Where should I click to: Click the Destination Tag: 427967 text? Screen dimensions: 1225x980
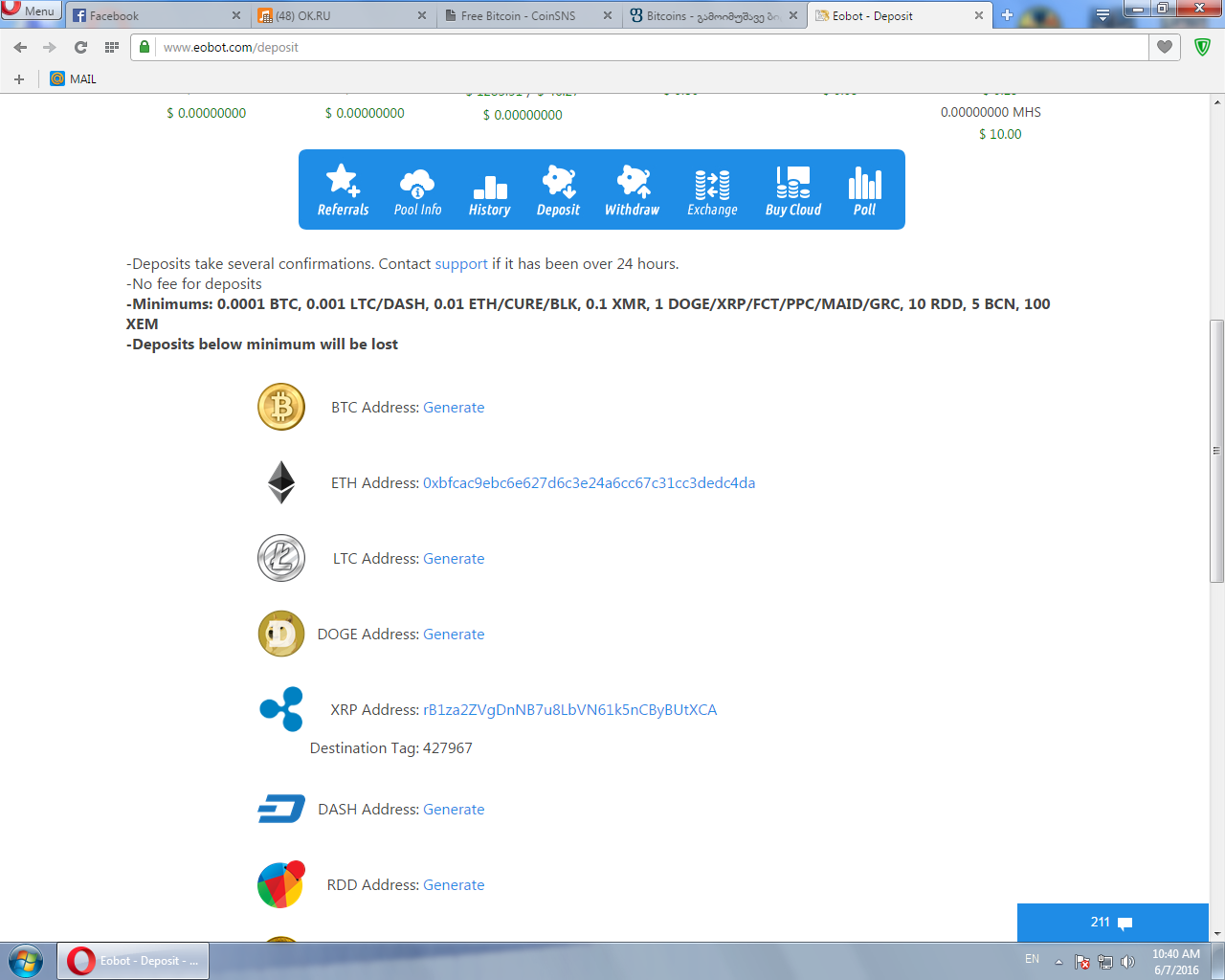[391, 747]
